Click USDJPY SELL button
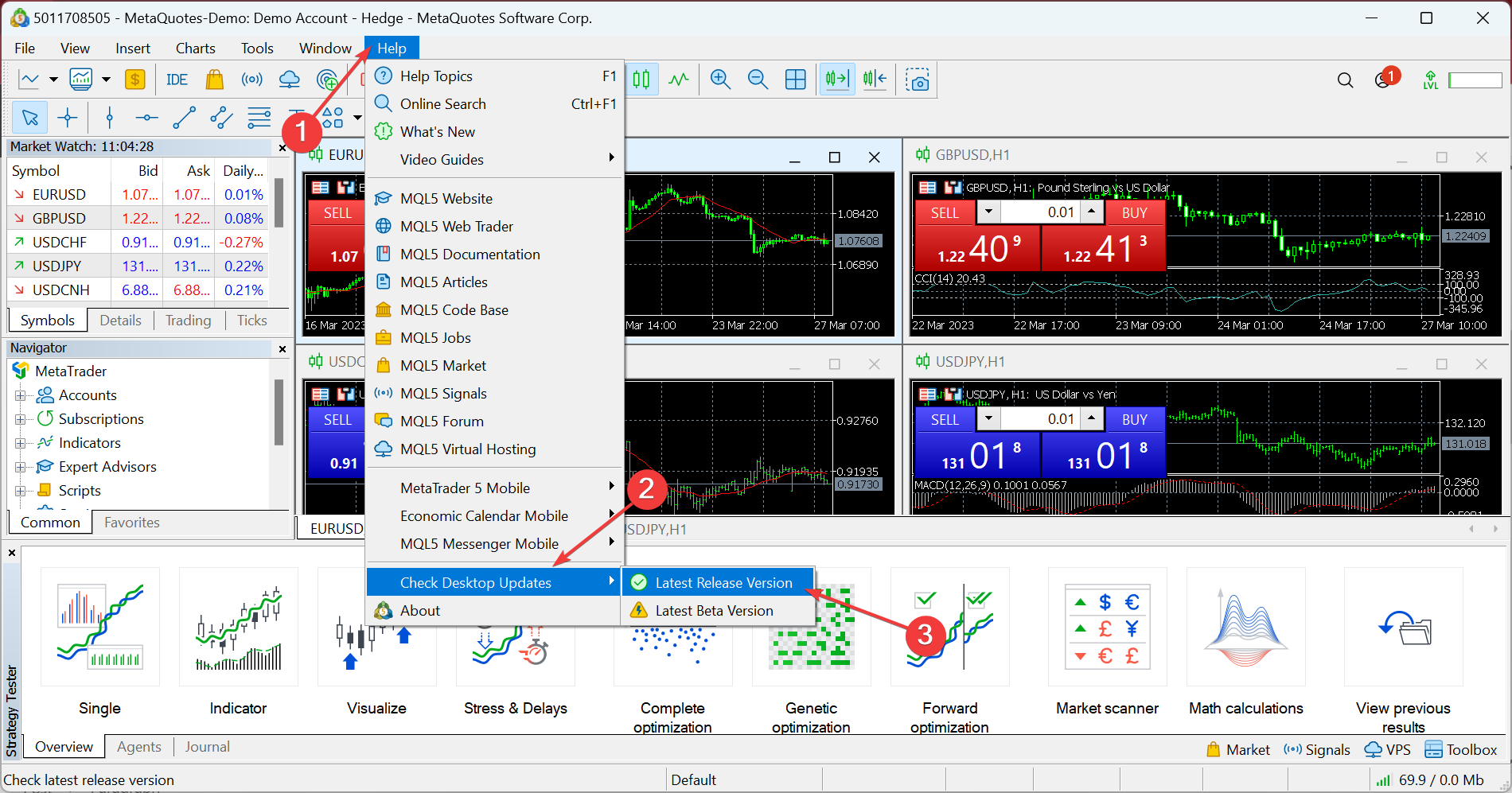The image size is (1512, 793). click(x=945, y=419)
